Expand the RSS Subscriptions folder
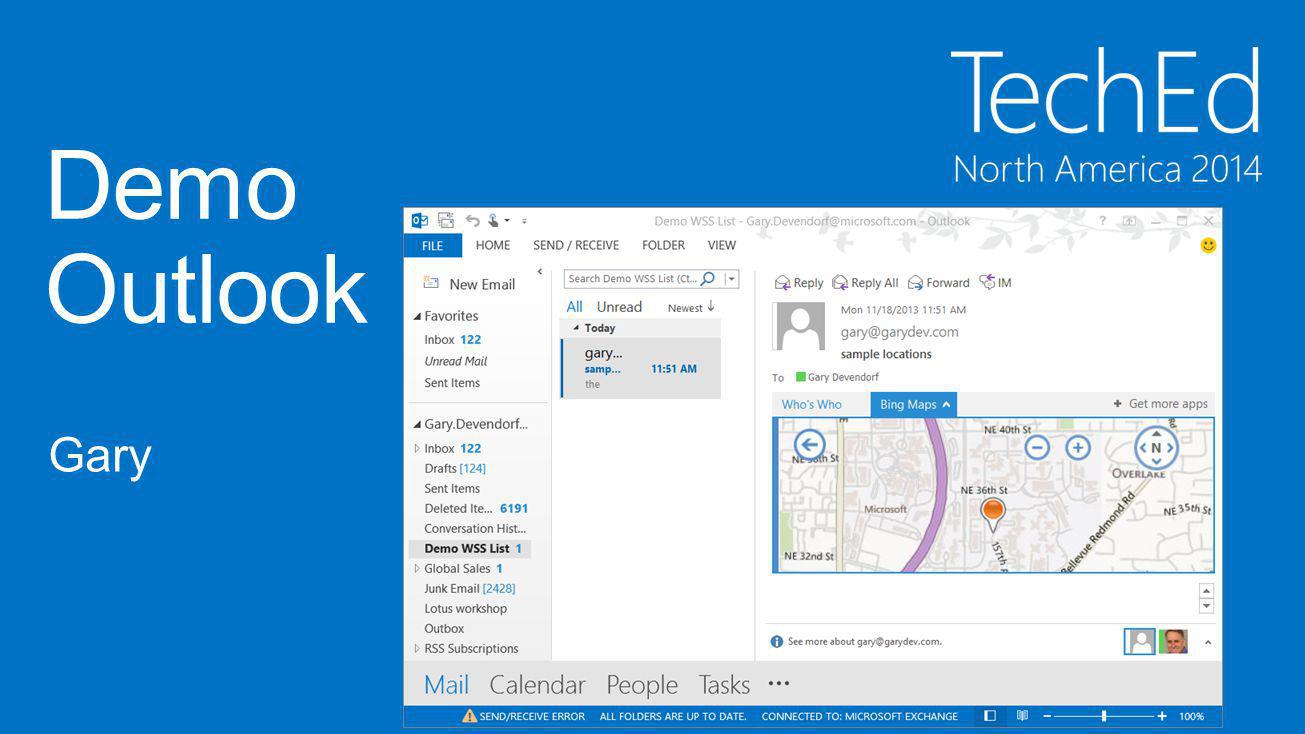 417,649
